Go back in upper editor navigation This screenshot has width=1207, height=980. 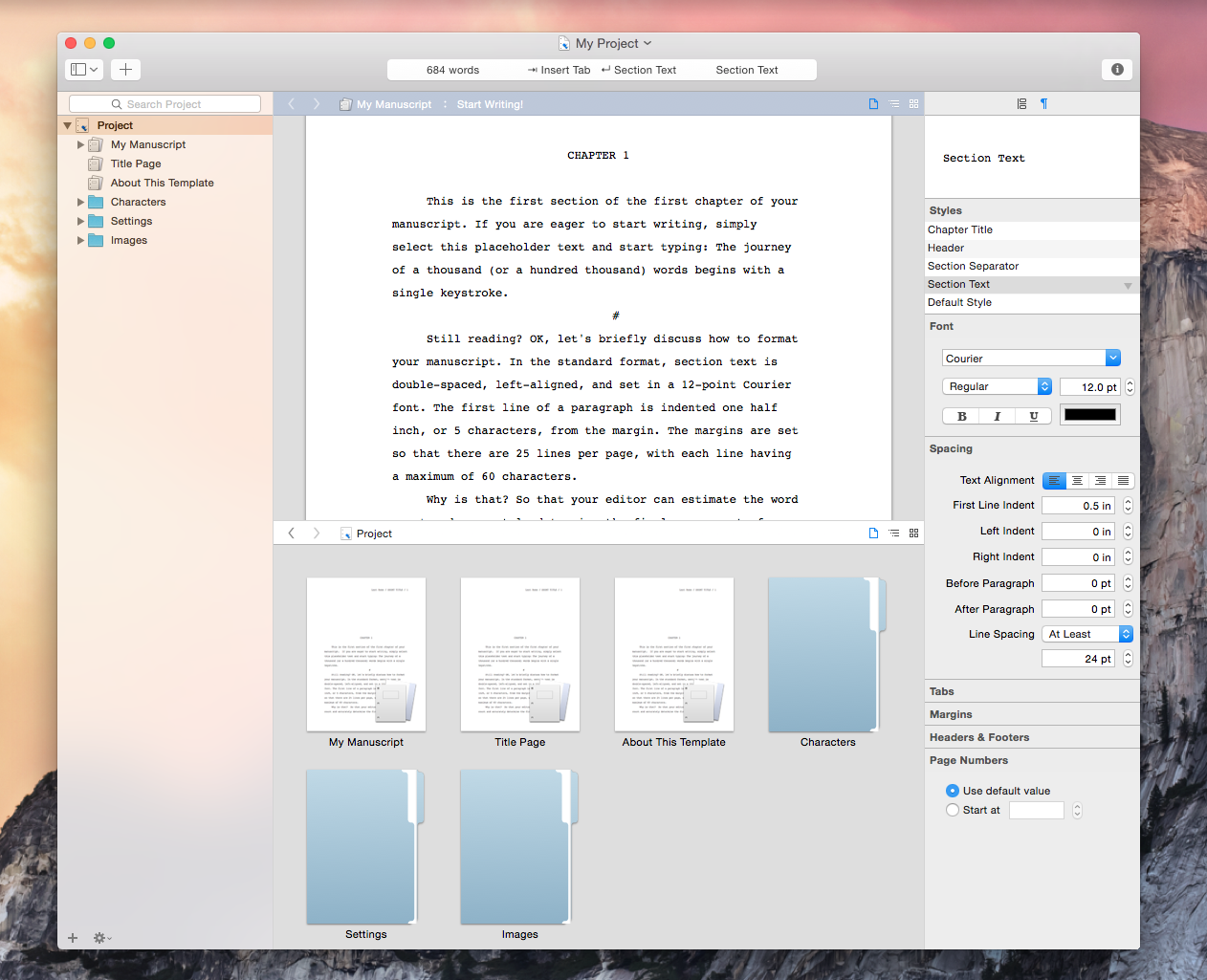point(292,104)
